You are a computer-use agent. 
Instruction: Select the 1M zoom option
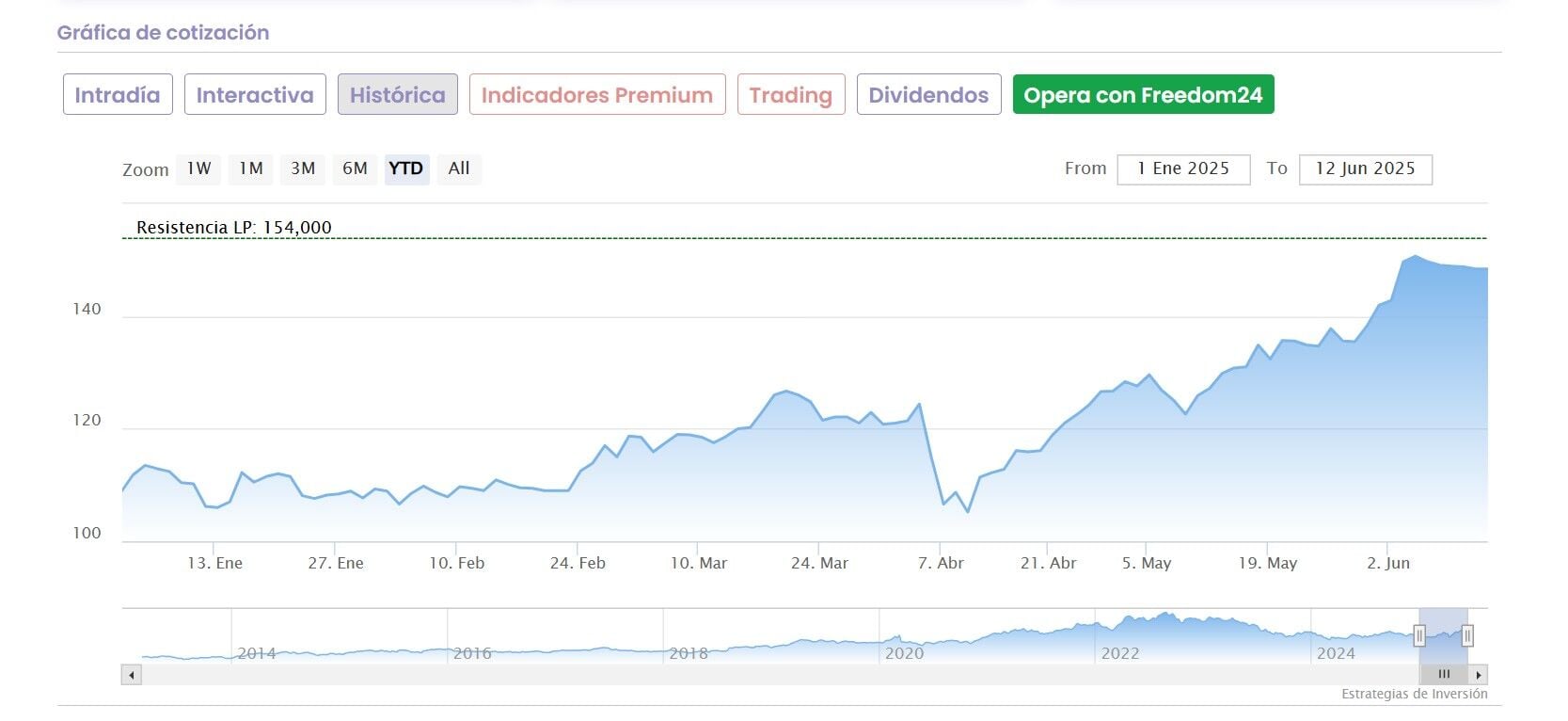pos(250,169)
